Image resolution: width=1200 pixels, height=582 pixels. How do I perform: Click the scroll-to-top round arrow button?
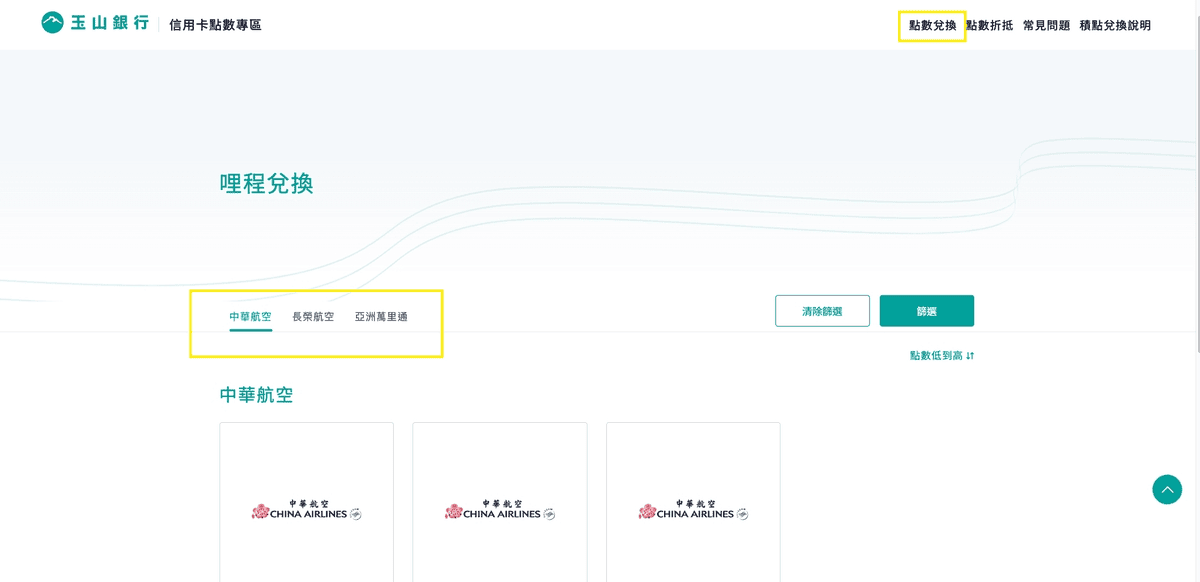tap(1167, 489)
